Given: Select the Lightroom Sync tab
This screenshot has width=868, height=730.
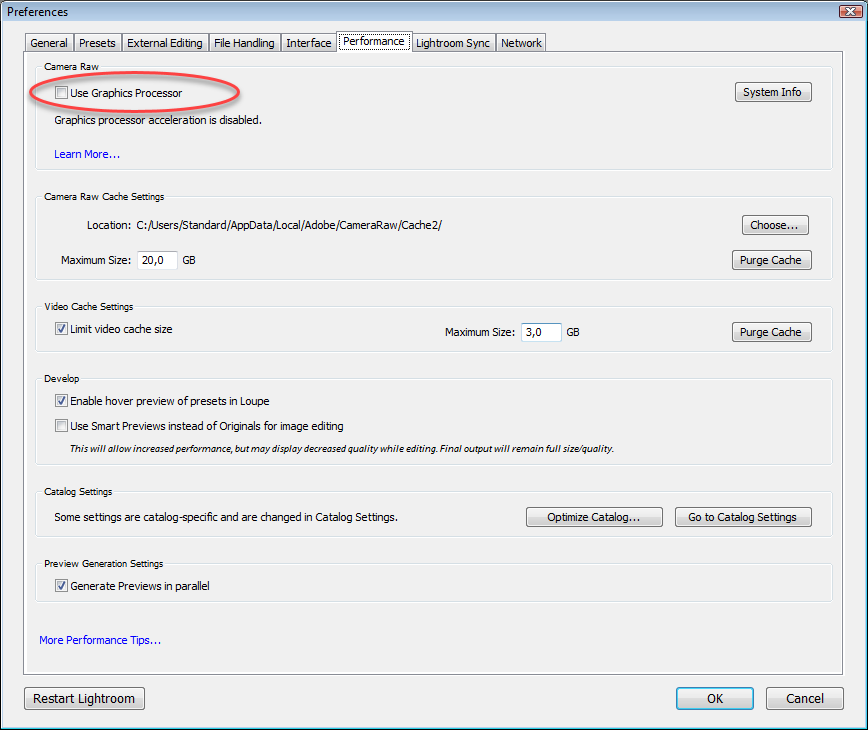Looking at the screenshot, I should (452, 42).
